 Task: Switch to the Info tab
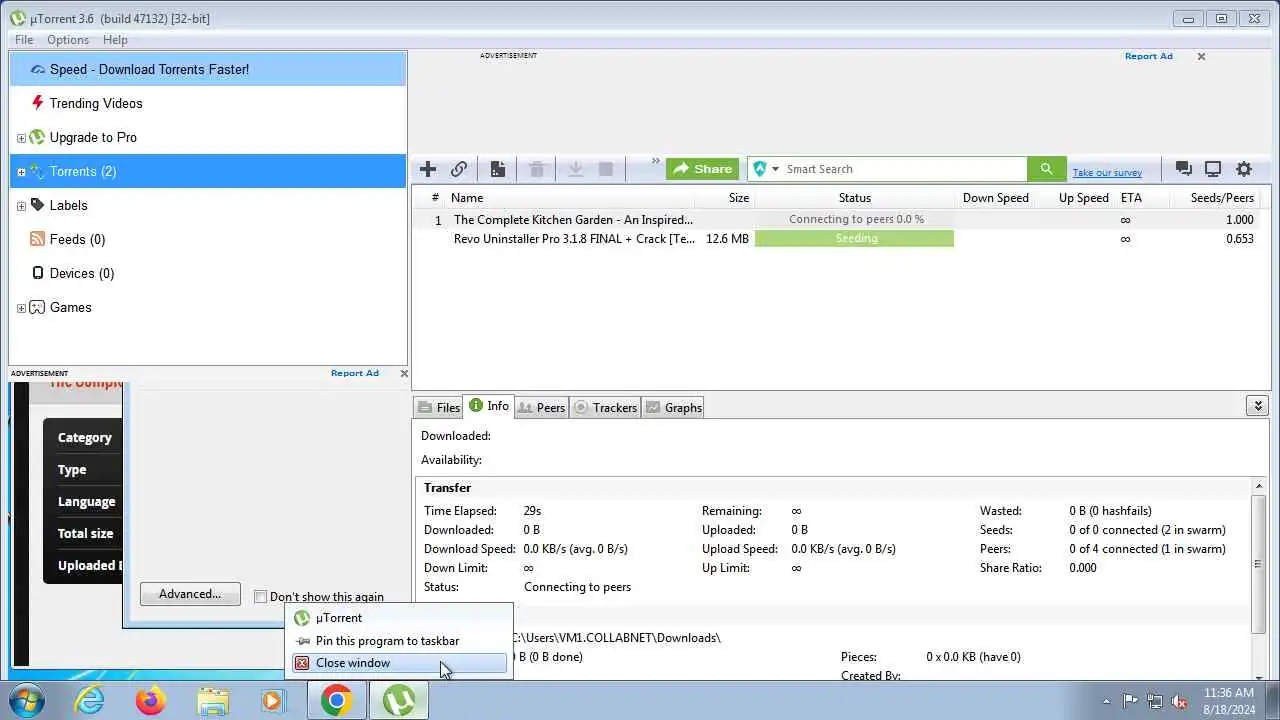[489, 406]
